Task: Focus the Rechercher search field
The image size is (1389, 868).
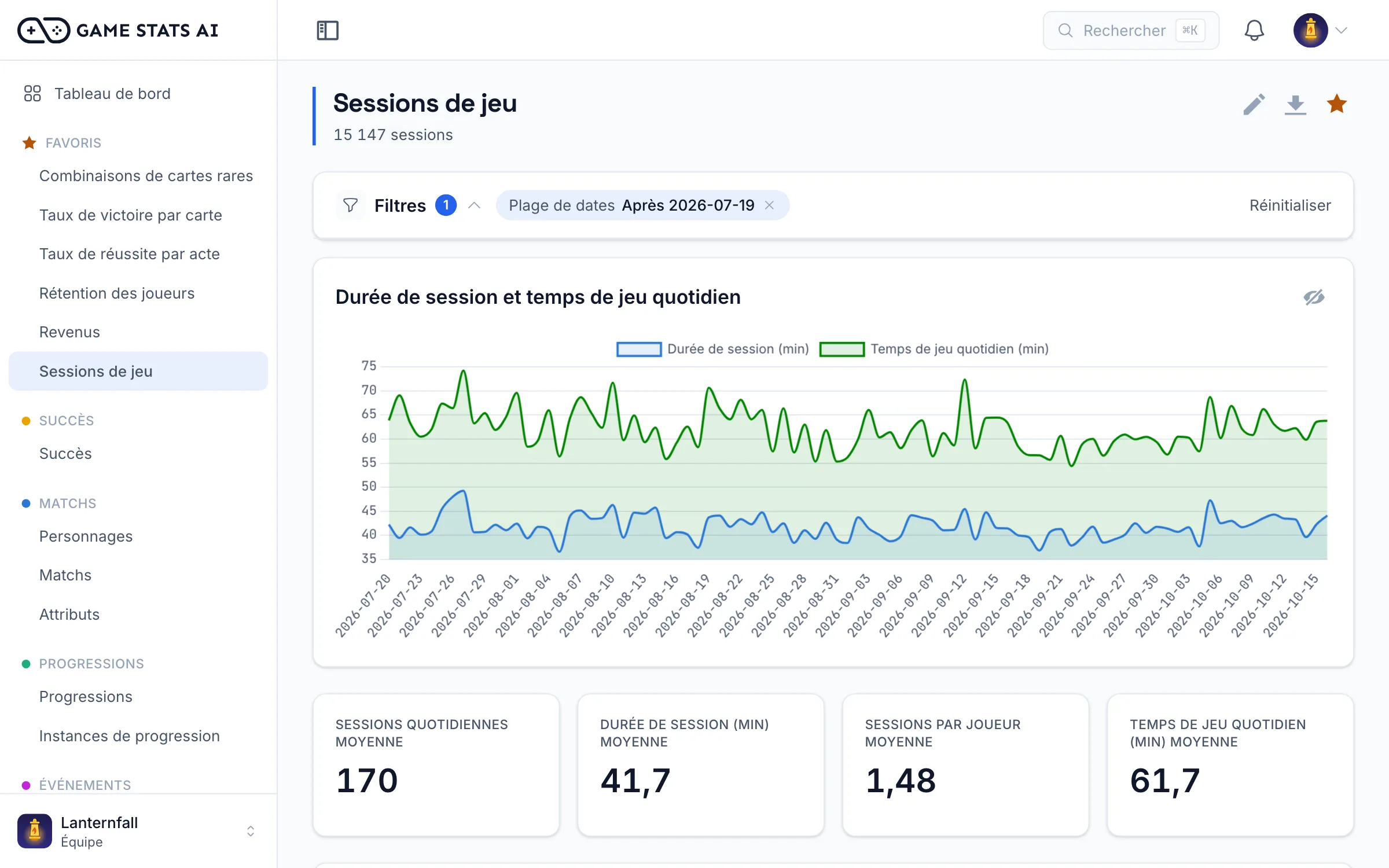Action: (x=1131, y=30)
